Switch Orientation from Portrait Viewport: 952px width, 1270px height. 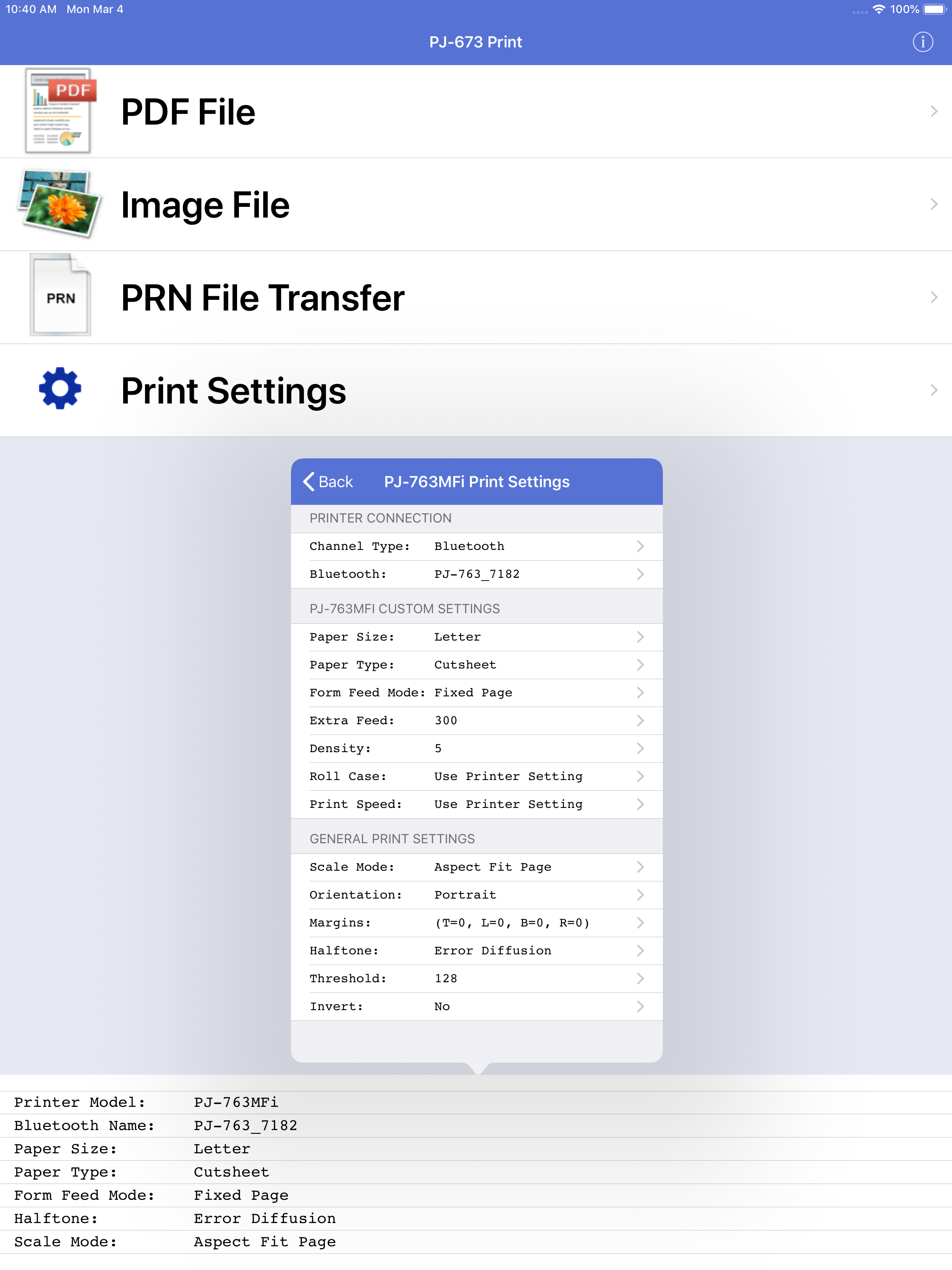pos(476,894)
